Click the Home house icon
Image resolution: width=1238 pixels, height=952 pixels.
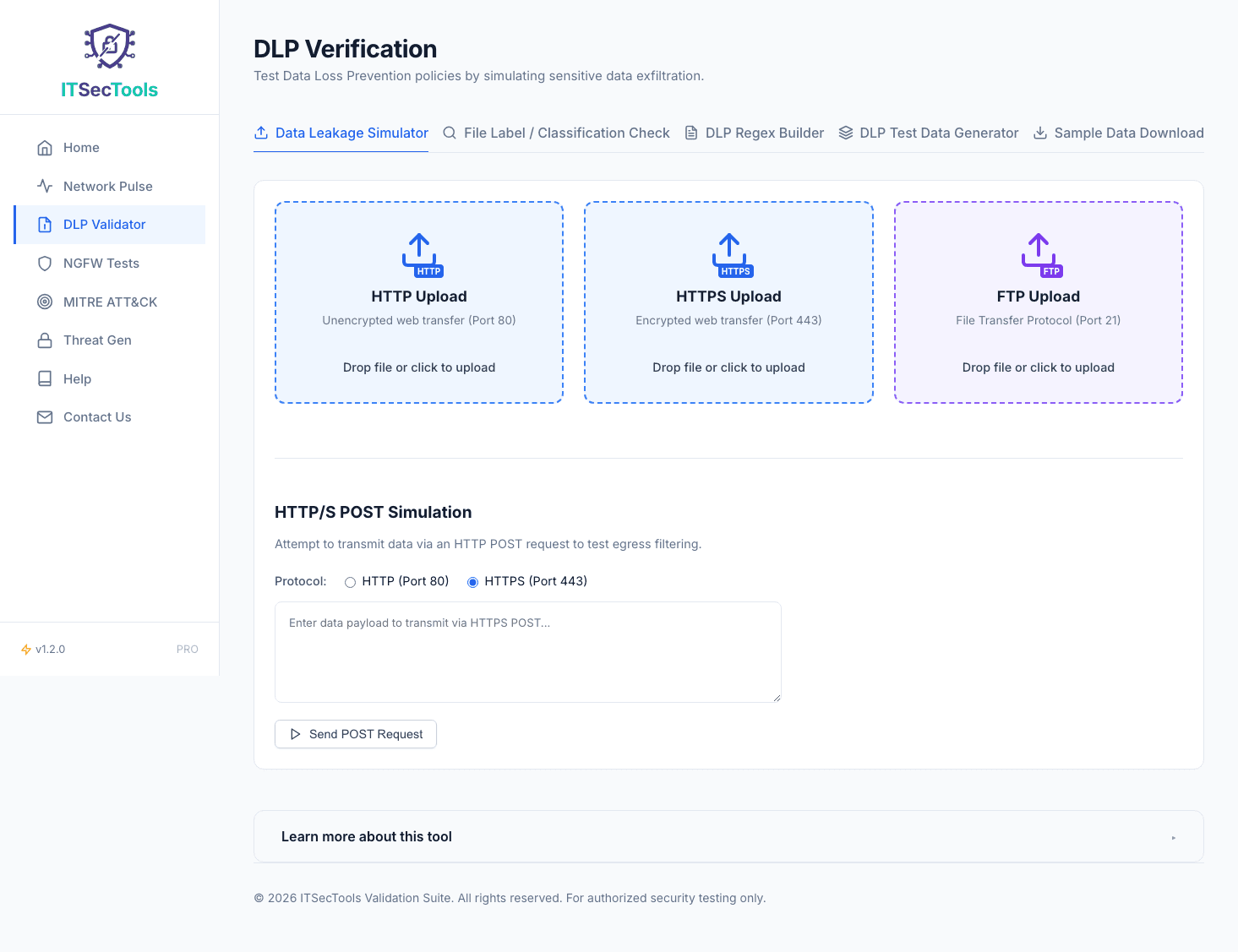(45, 148)
